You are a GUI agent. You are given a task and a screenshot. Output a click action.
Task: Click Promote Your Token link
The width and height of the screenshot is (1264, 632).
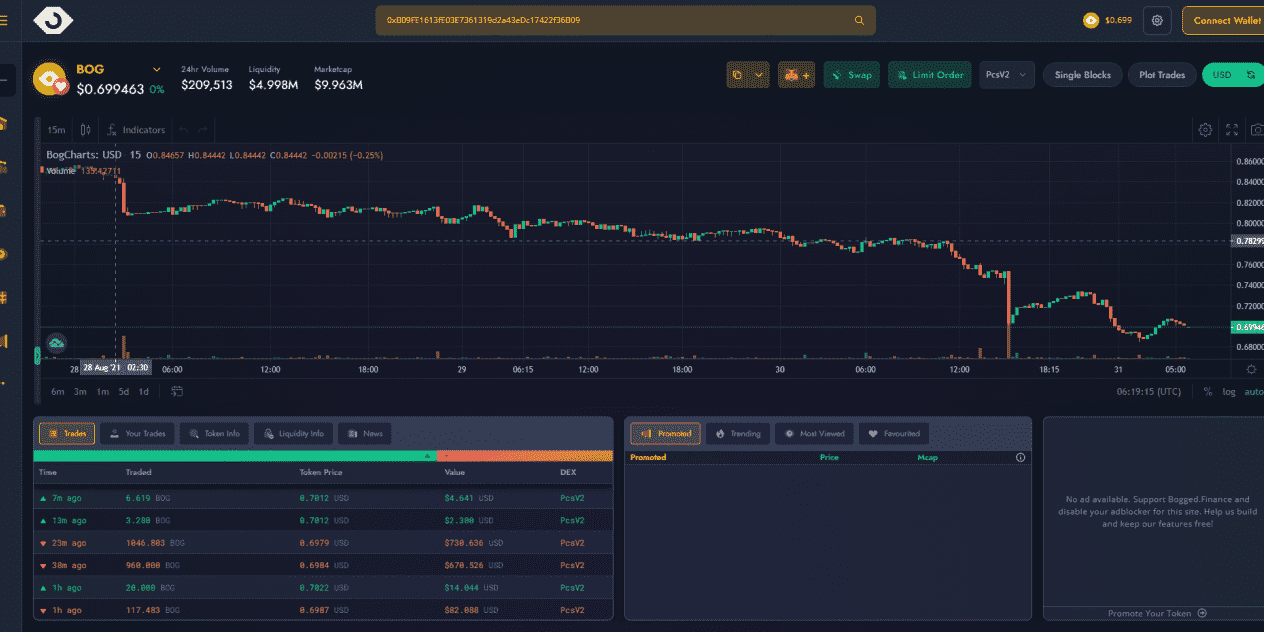tap(1150, 614)
